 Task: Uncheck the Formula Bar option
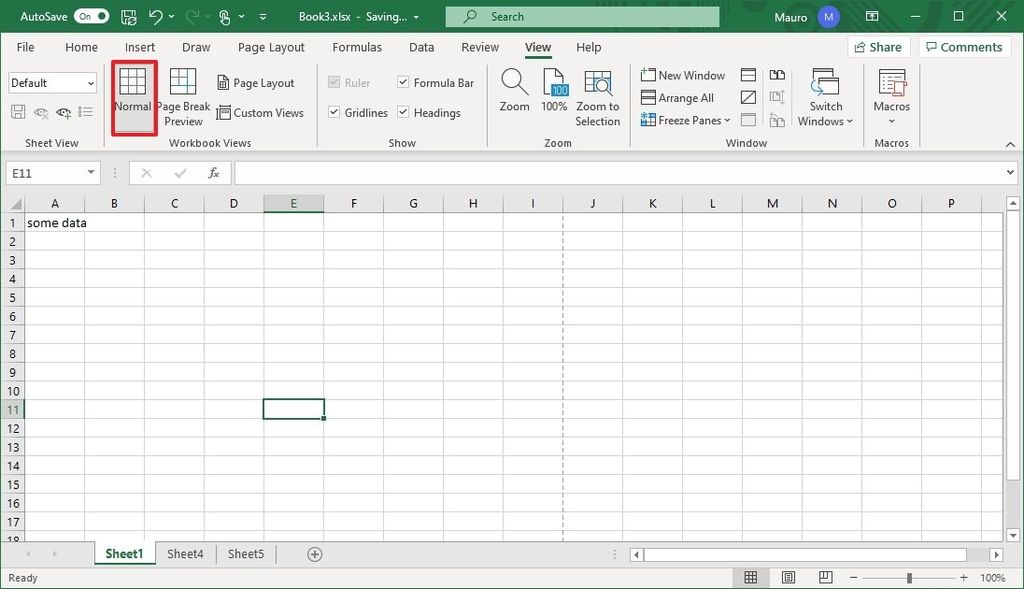pos(403,82)
